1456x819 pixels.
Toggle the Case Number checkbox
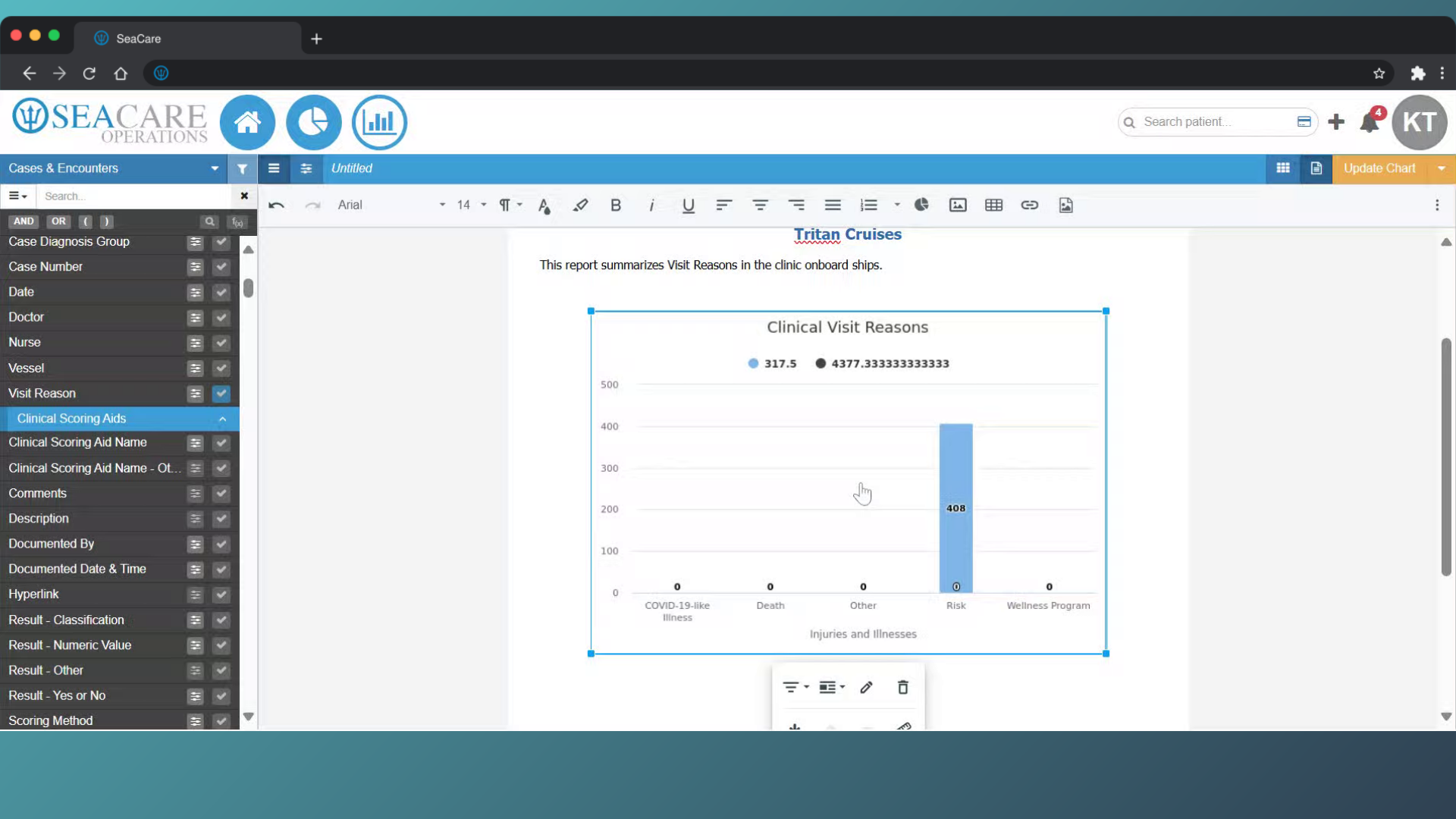[x=221, y=267]
